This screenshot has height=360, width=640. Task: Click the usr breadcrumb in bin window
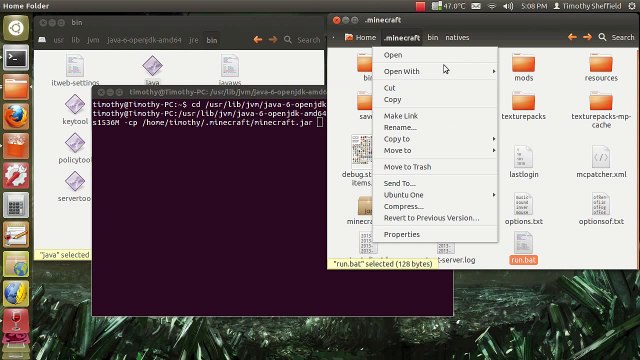tap(58, 40)
